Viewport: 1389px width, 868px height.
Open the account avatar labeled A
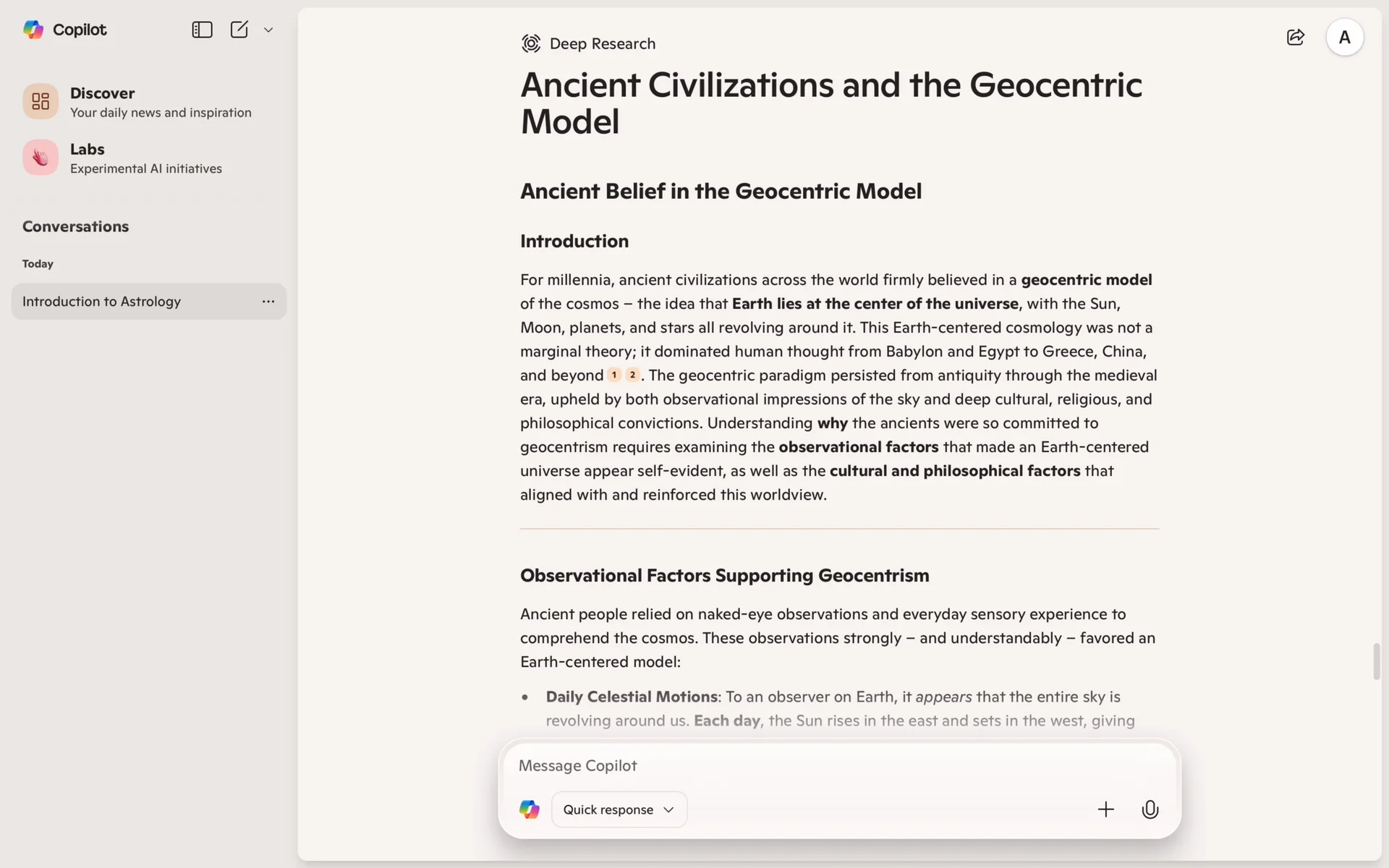tap(1344, 37)
